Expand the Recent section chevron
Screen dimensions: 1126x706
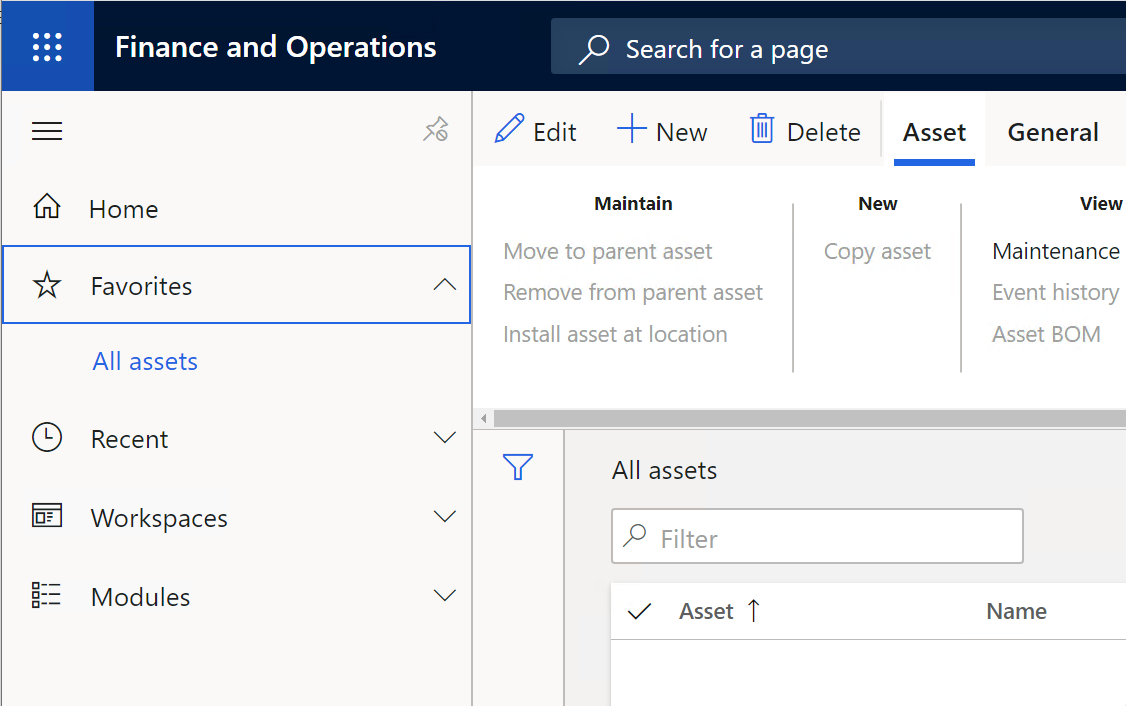click(x=445, y=437)
